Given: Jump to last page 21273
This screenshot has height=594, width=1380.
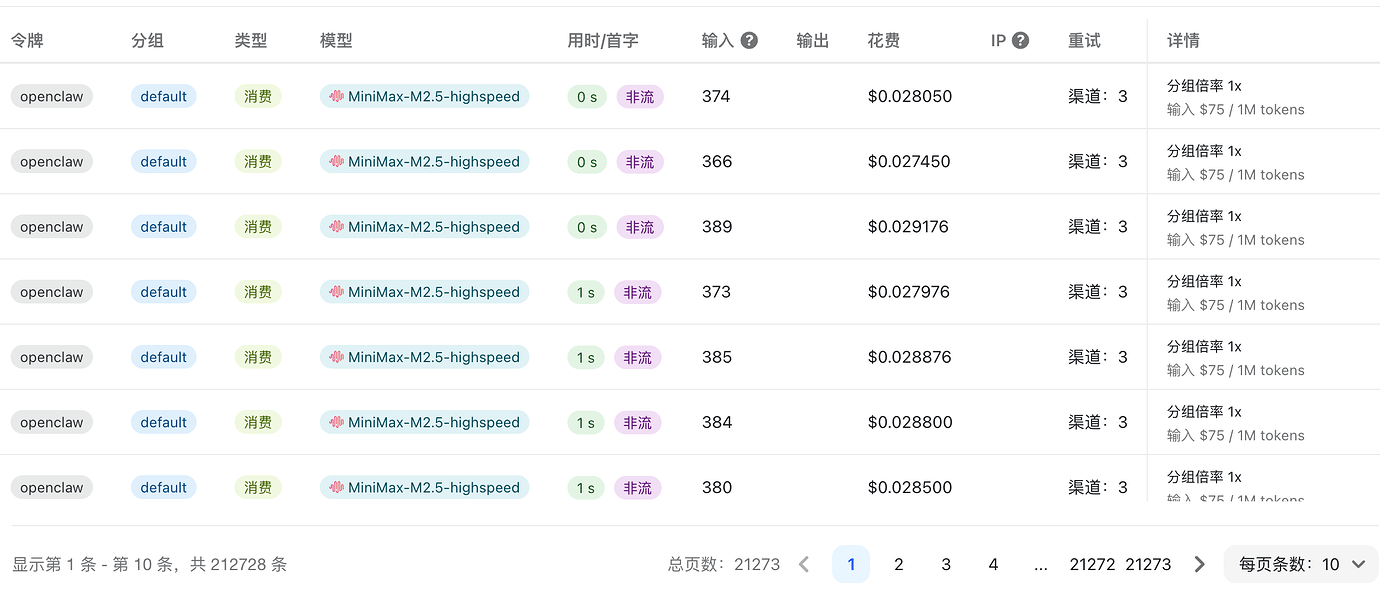Looking at the screenshot, I should pyautogui.click(x=1148, y=564).
